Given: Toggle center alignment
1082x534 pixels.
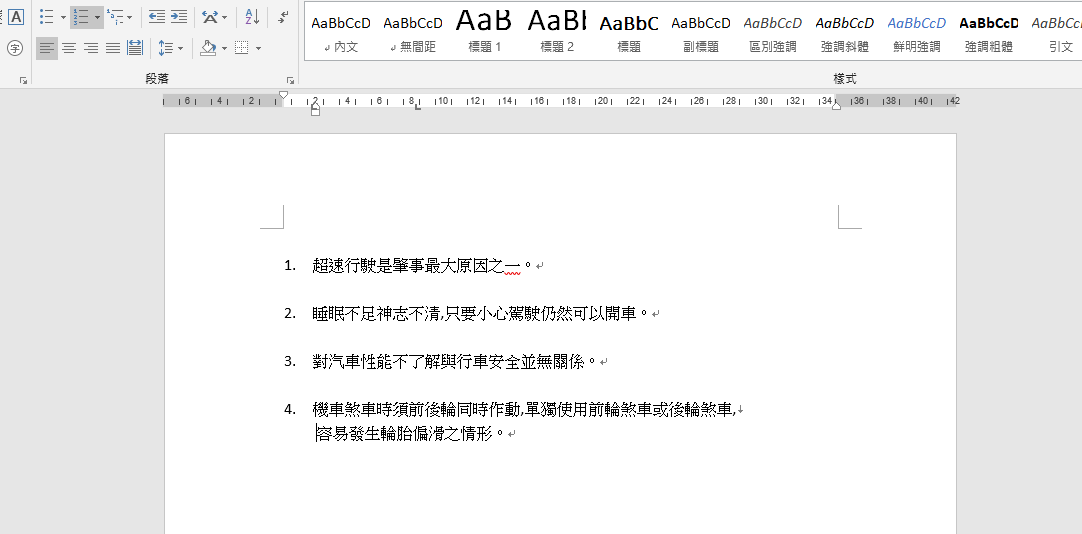Looking at the screenshot, I should [69, 48].
